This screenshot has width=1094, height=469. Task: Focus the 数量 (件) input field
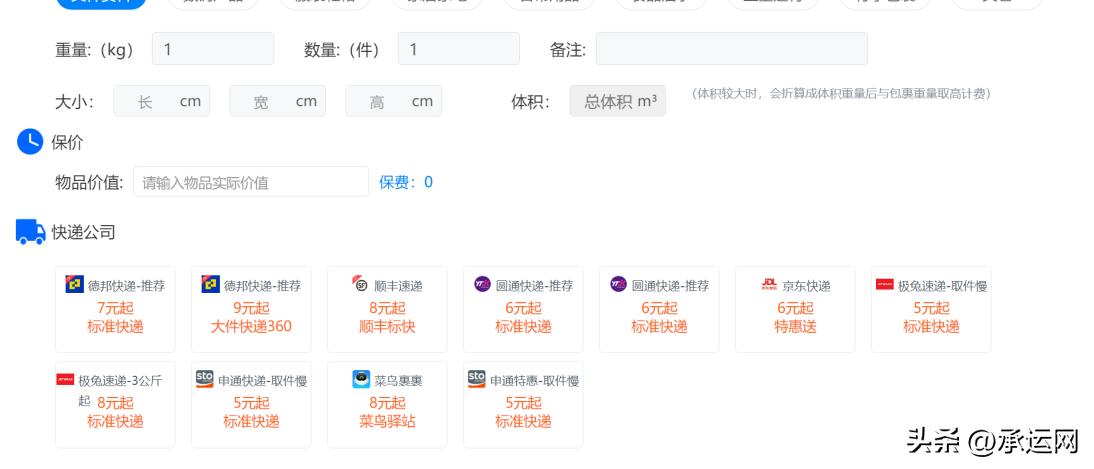click(458, 49)
